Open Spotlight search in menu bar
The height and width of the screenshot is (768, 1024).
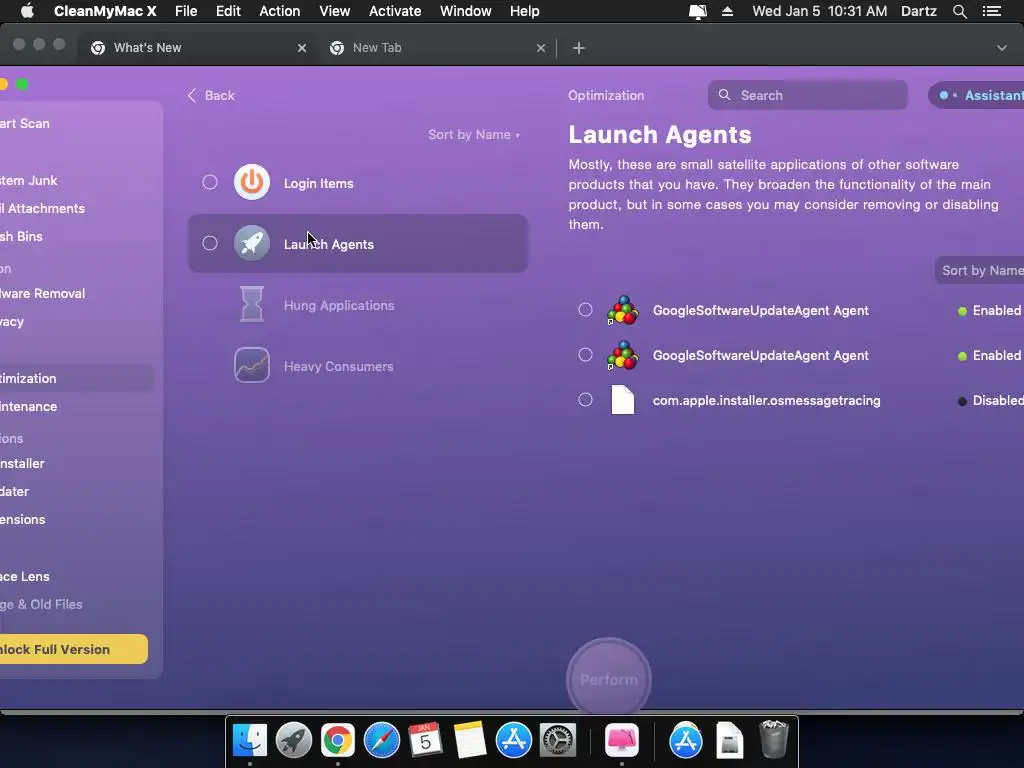click(959, 11)
